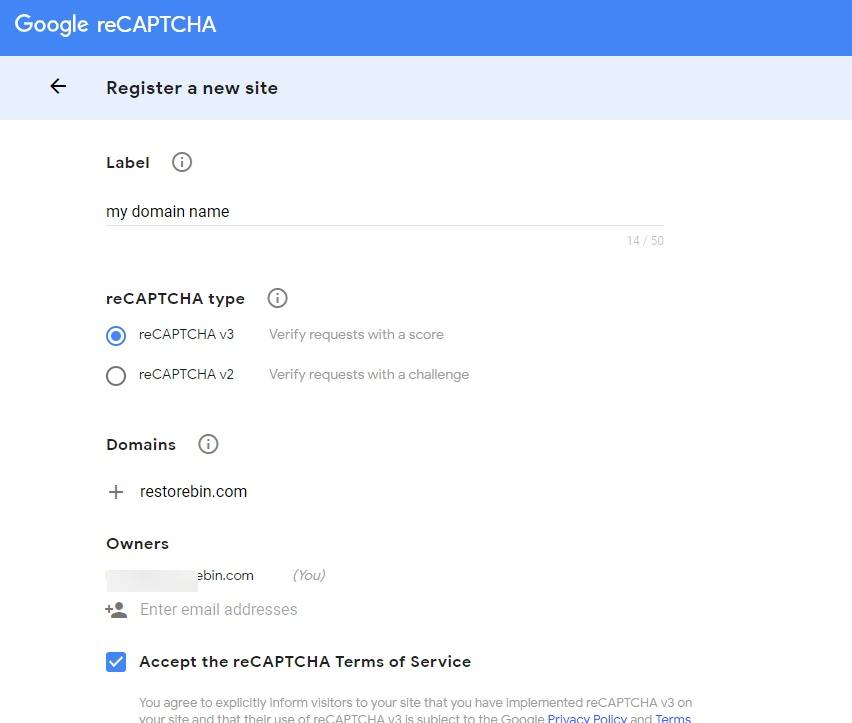The height and width of the screenshot is (723, 852).
Task: Open the Terms link
Action: (x=673, y=718)
